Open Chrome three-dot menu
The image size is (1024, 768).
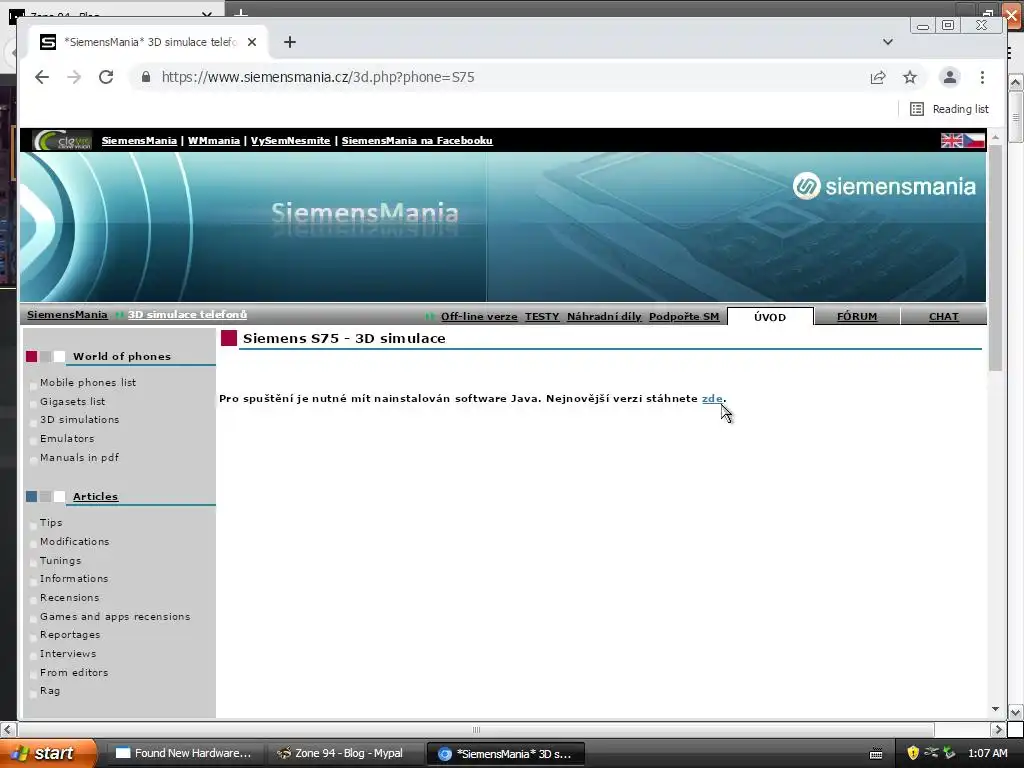click(982, 77)
